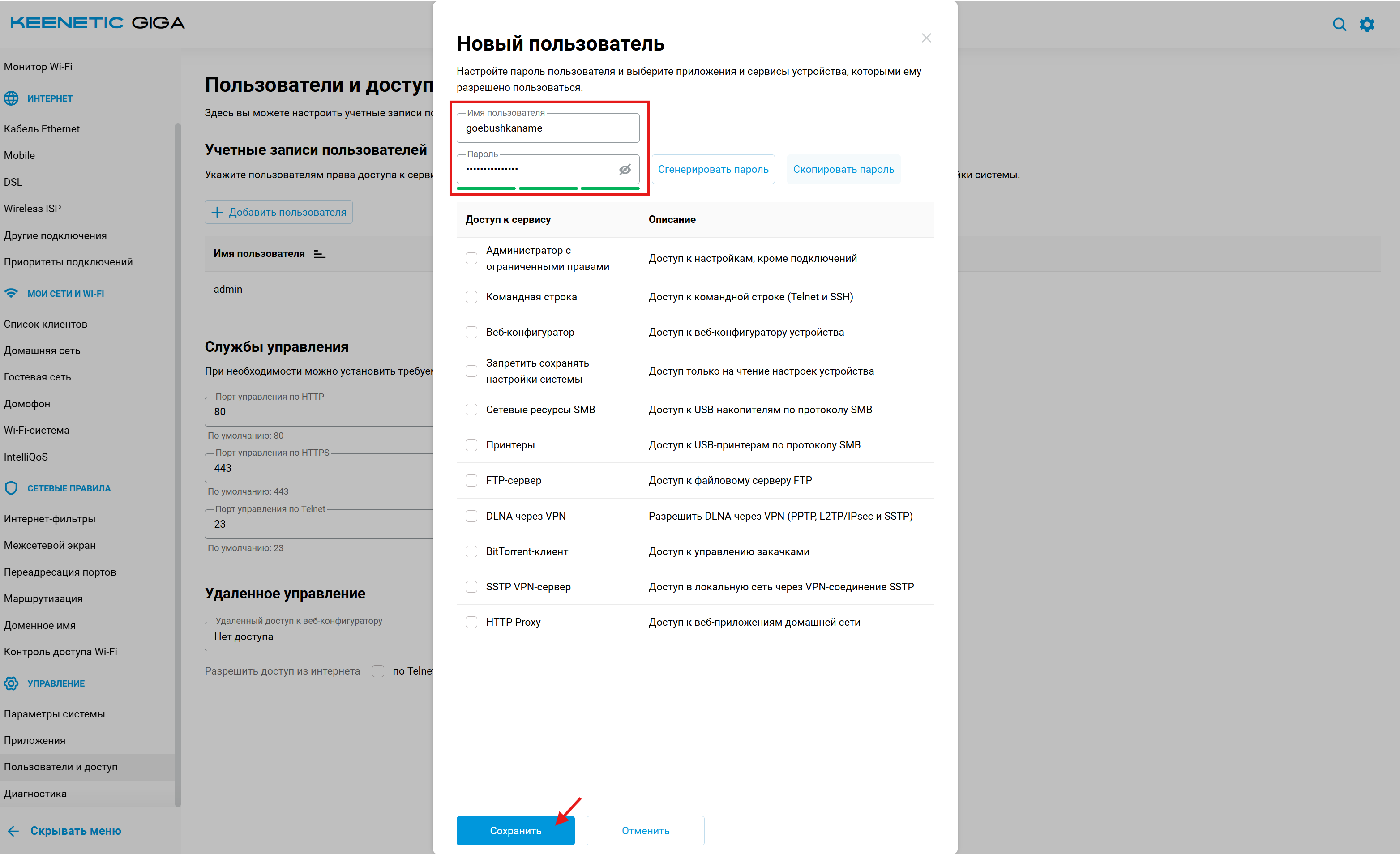Click the Internet globe section icon
The width and height of the screenshot is (1400, 854).
tap(11, 98)
